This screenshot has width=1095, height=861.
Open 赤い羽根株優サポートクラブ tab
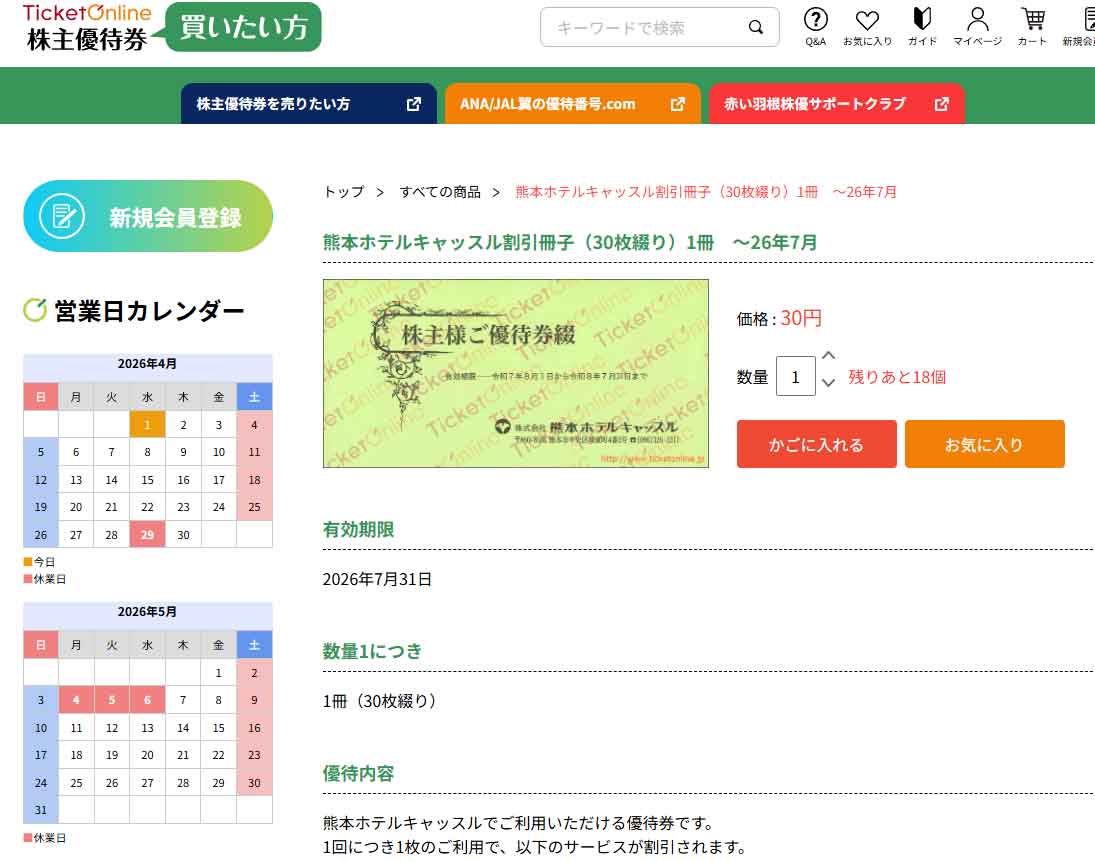click(x=836, y=104)
